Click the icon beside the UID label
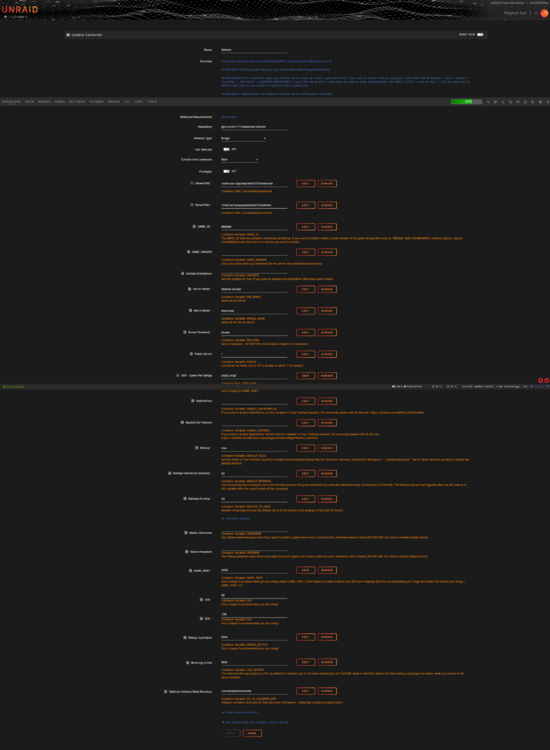This screenshot has height=750, width=550. [x=201, y=599]
